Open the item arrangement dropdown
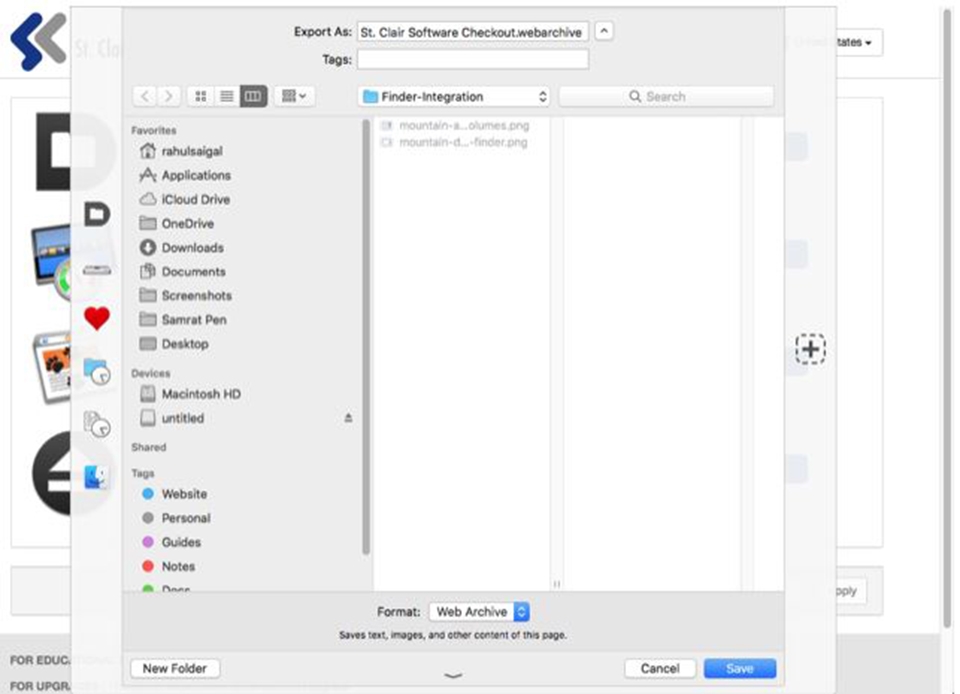 (294, 96)
